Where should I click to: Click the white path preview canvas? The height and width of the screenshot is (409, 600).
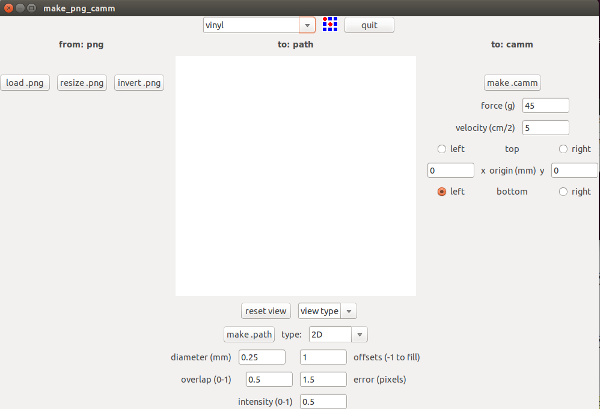coord(296,176)
